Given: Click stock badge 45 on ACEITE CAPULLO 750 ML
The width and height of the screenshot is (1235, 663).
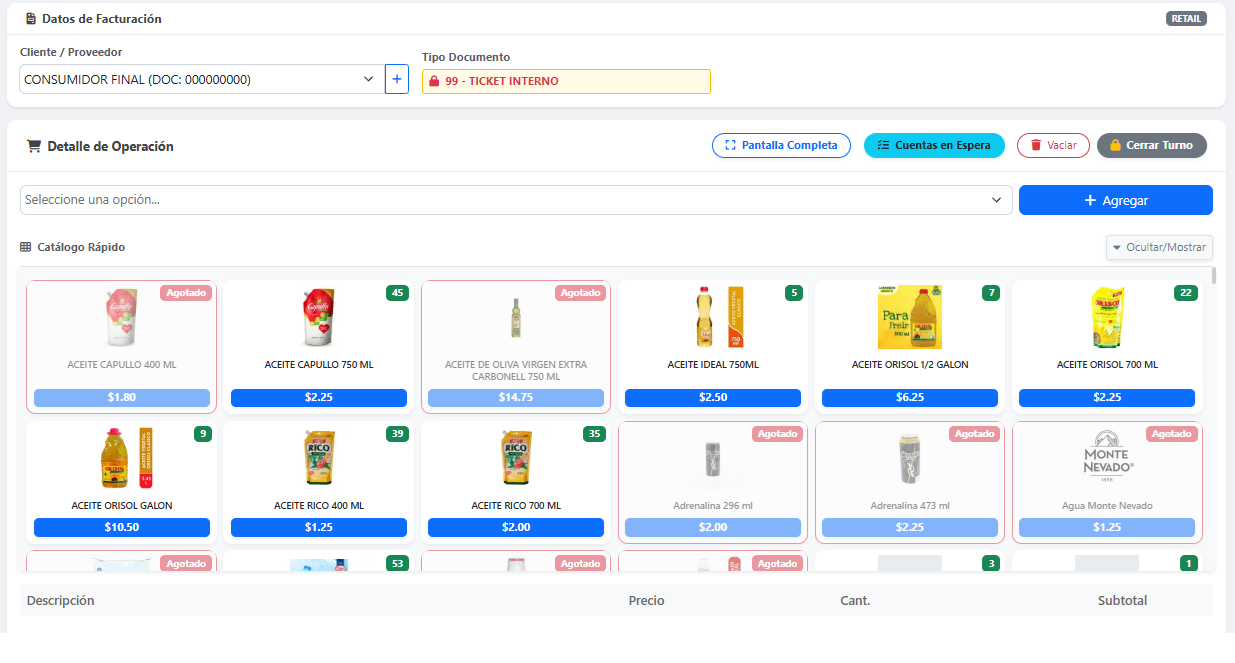Looking at the screenshot, I should tap(398, 293).
